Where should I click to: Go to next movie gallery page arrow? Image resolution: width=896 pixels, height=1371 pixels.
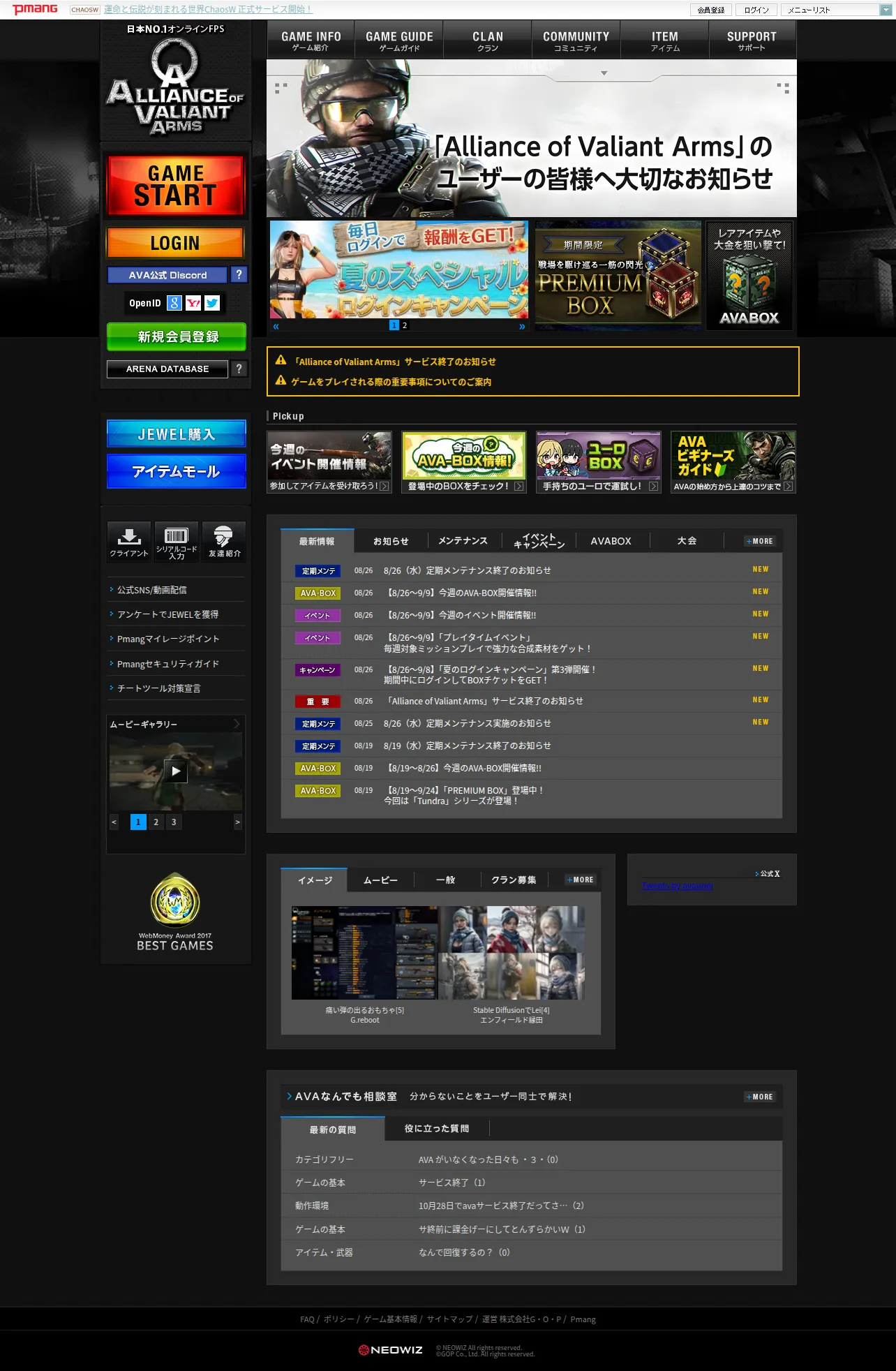(237, 822)
